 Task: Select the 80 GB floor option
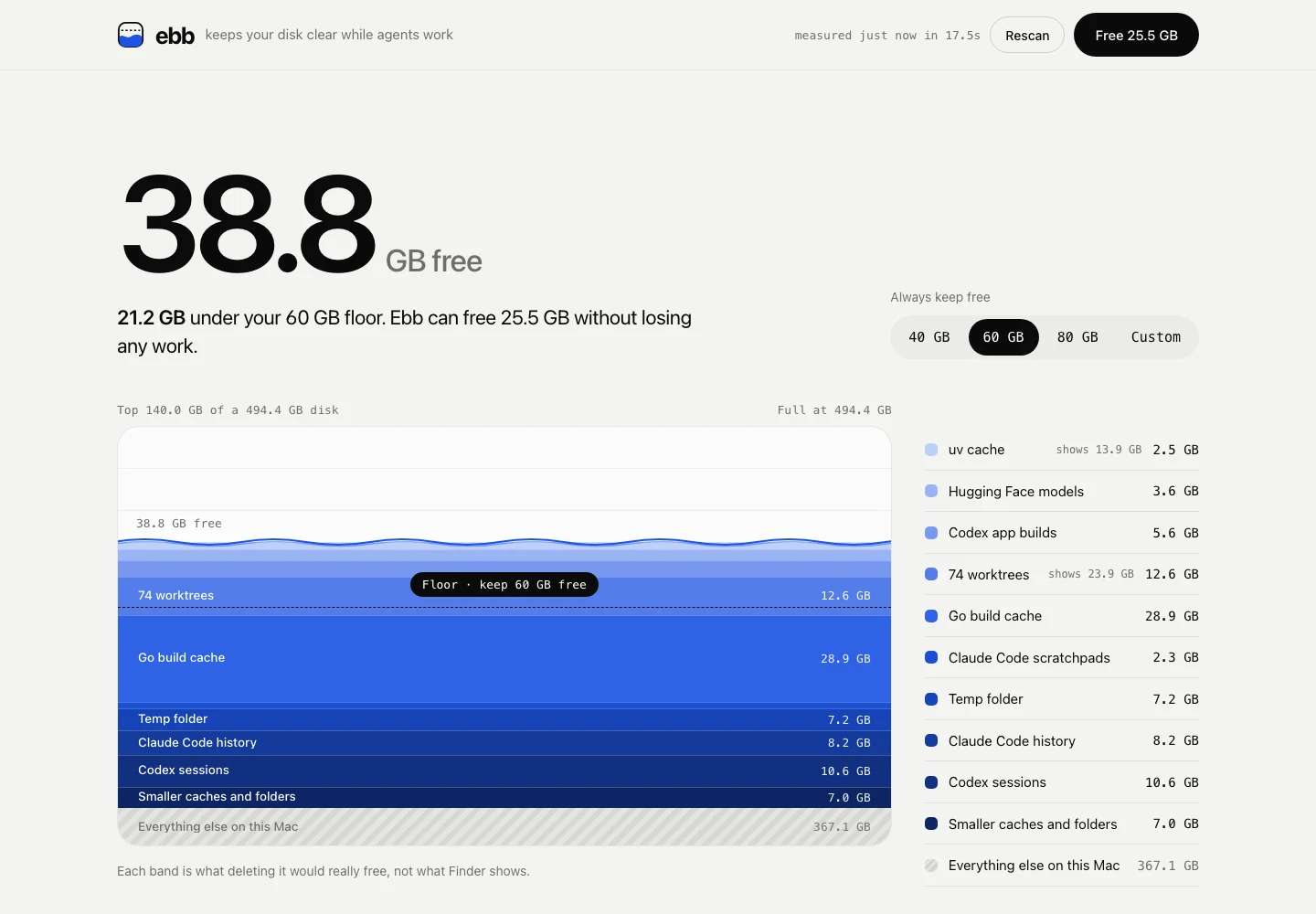[x=1077, y=337]
